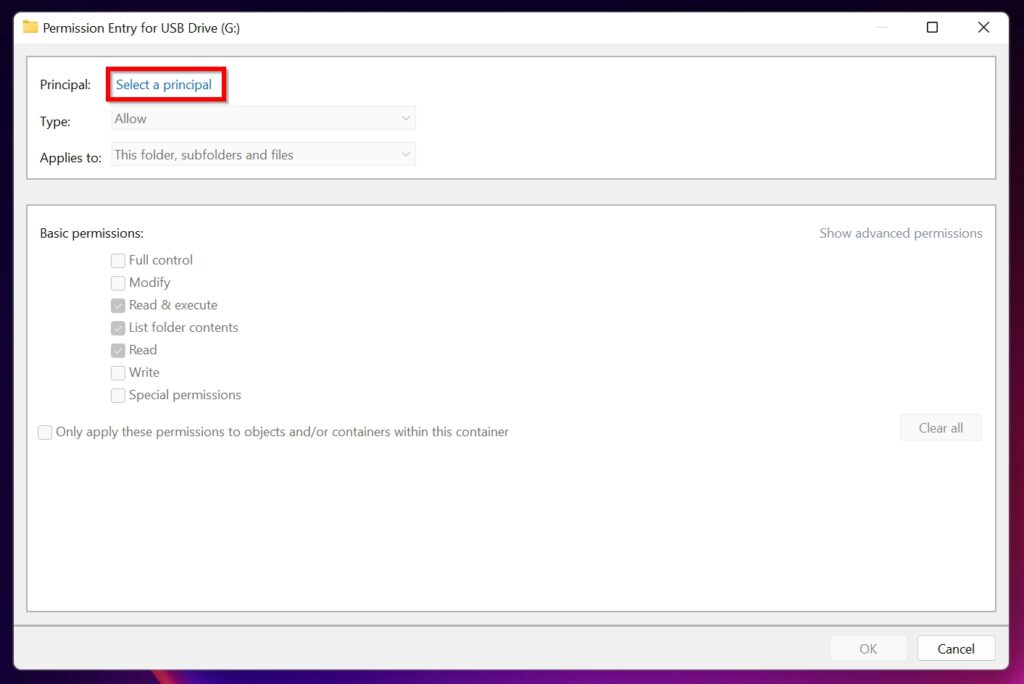The width and height of the screenshot is (1024, 684).
Task: Uncheck the List folder contents permission
Action: tap(118, 328)
